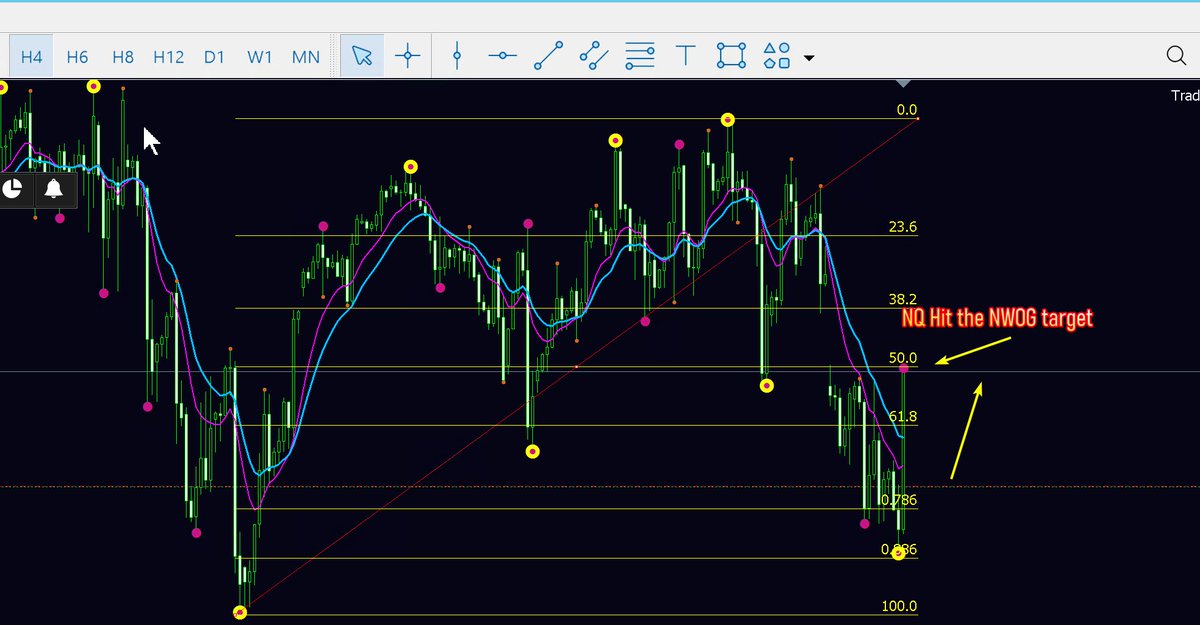Expand the shapes tool dropdown arrow
The height and width of the screenshot is (625, 1200).
point(809,58)
